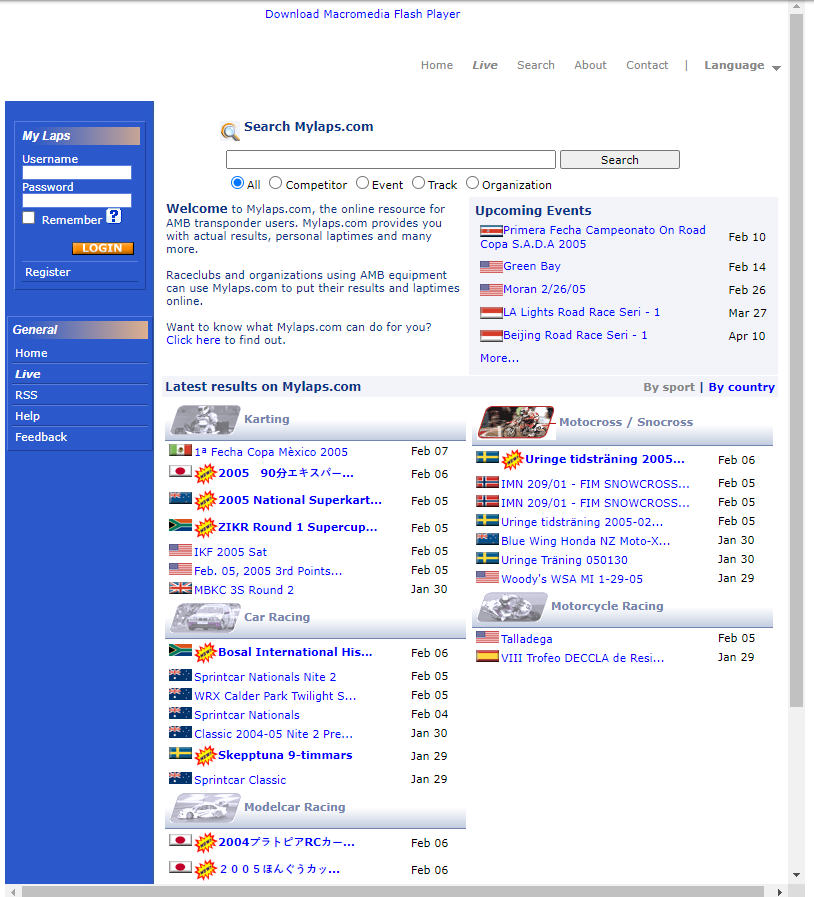
Task: Click the Spain flag beside VIII Trofeo DECCLA
Action: [487, 657]
